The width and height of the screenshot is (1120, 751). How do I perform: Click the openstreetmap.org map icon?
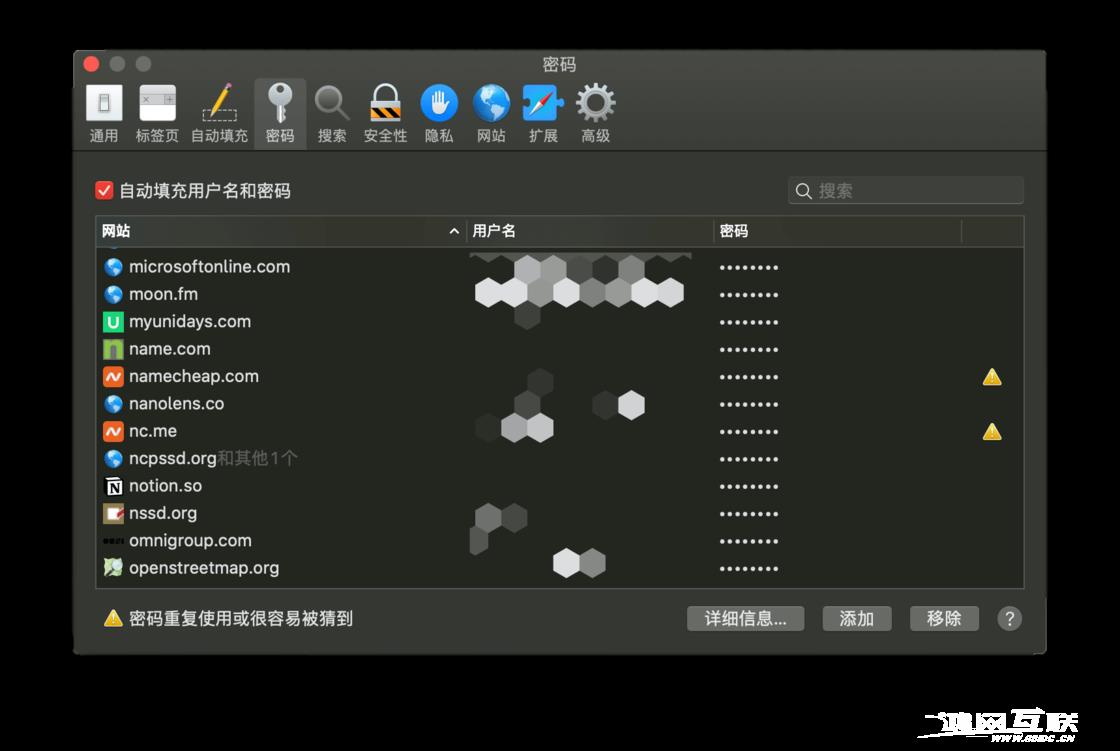pos(114,568)
